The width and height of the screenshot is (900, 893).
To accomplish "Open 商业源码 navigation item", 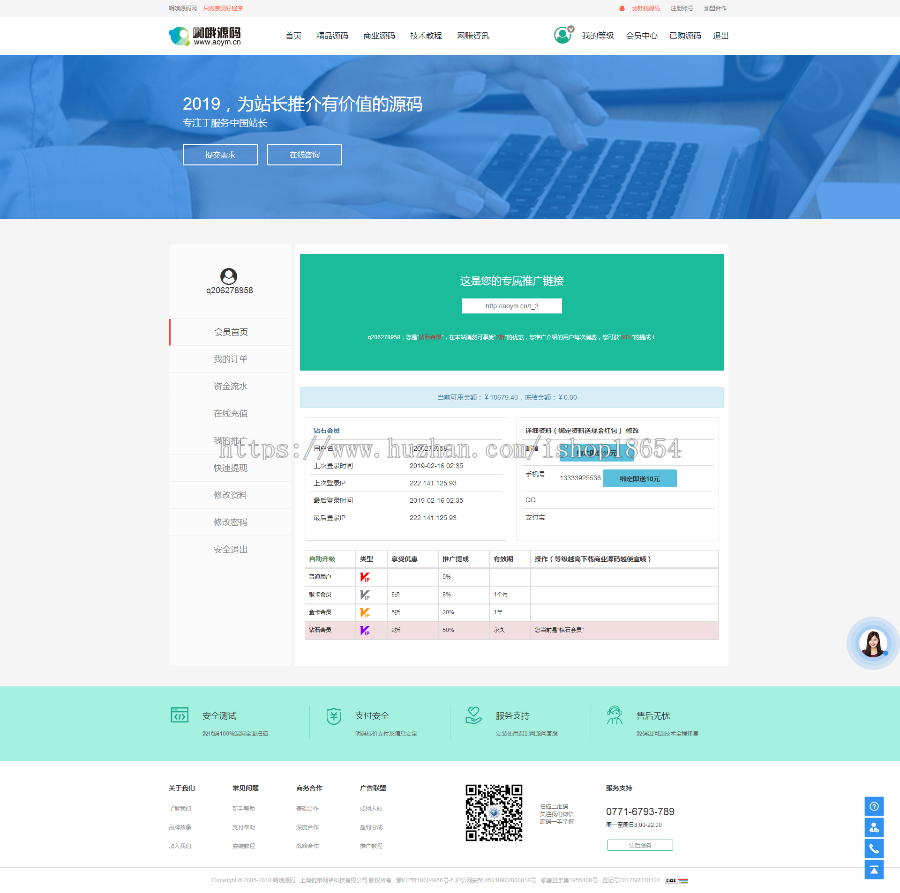I will 379,36.
